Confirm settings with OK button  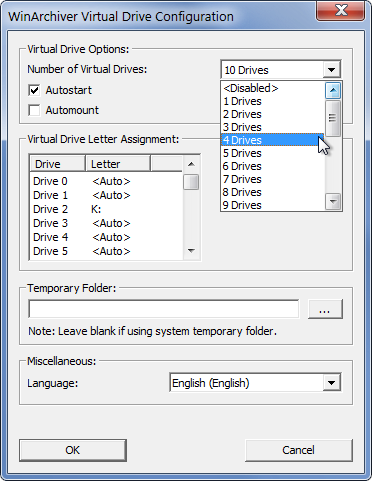click(73, 450)
